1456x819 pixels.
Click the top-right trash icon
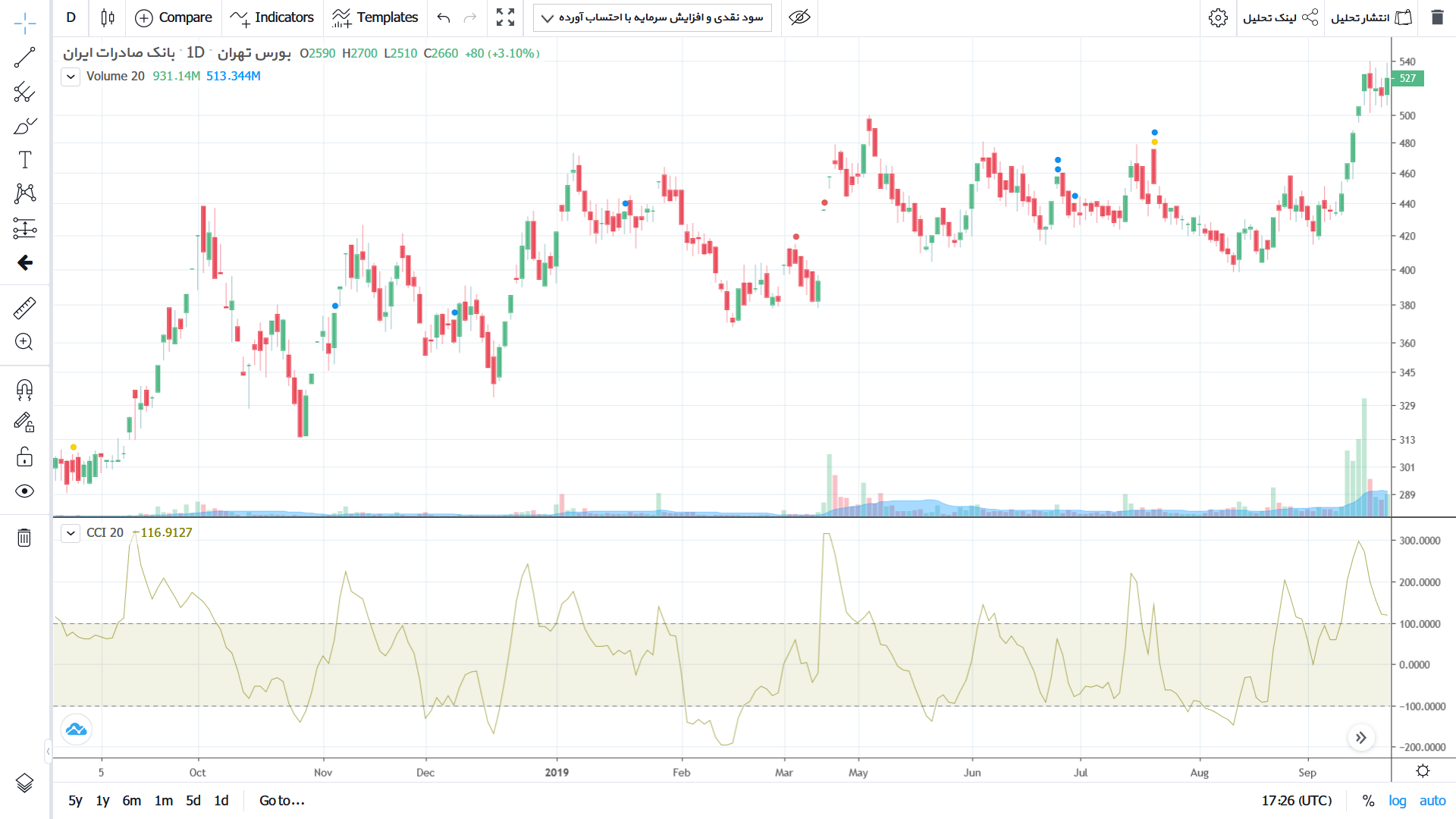1437,17
